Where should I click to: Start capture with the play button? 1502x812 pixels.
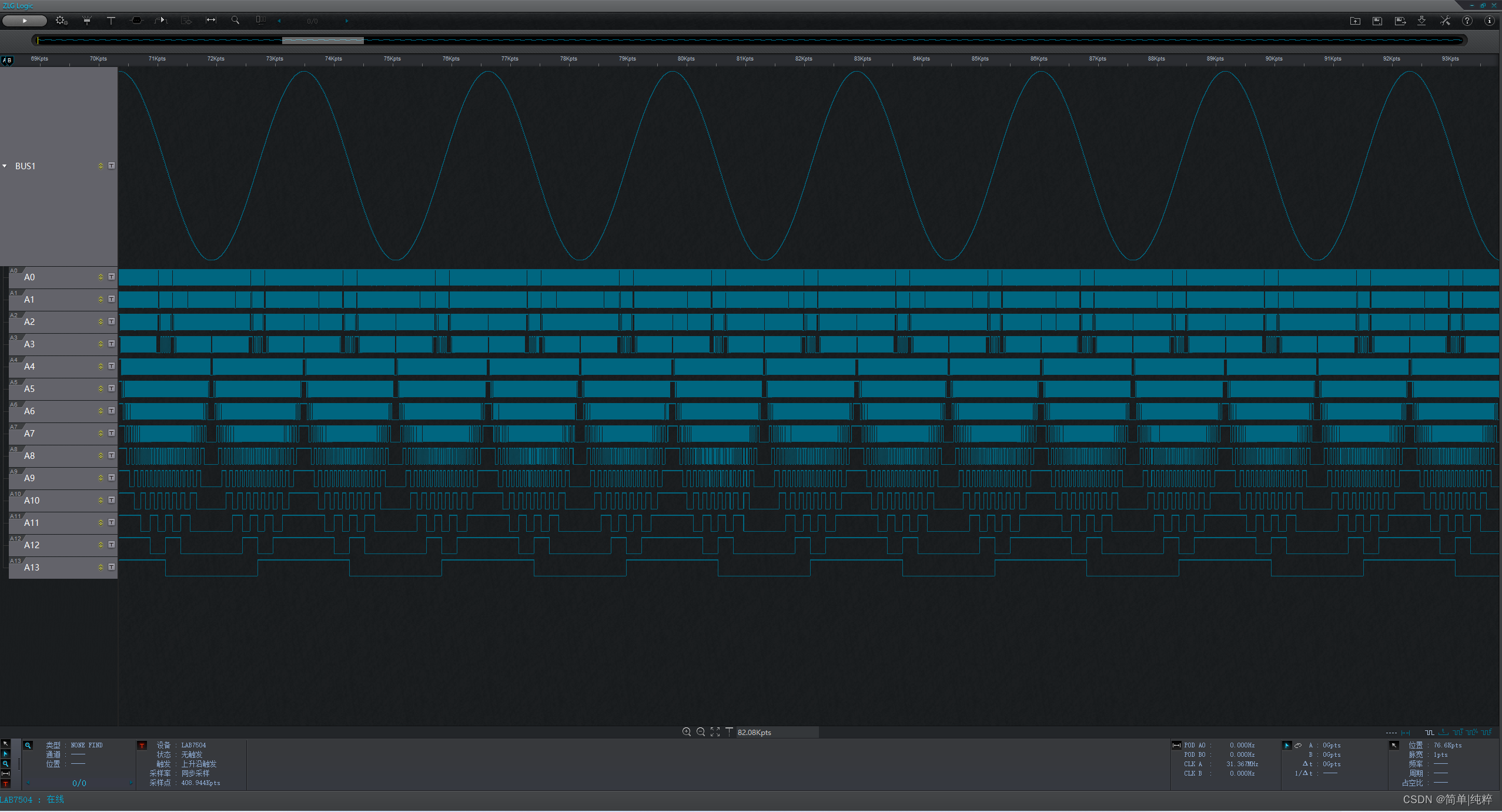(x=24, y=21)
